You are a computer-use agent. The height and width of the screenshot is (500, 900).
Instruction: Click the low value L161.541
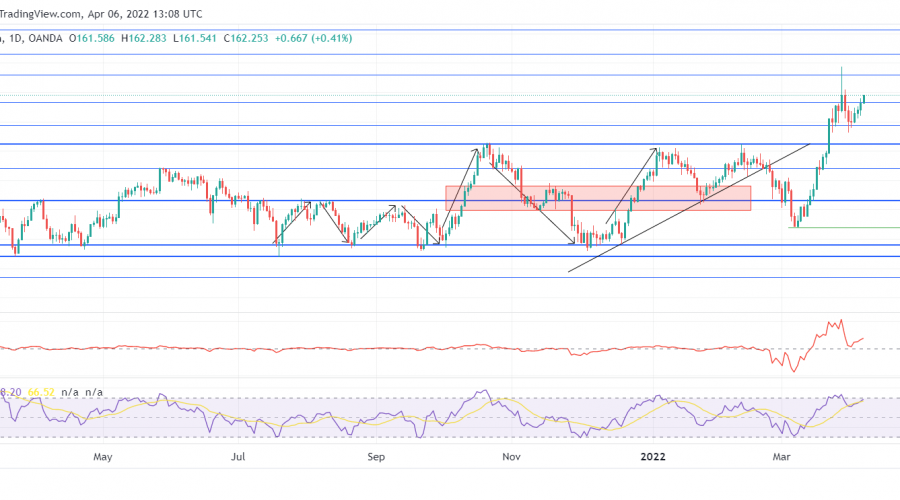coord(195,38)
